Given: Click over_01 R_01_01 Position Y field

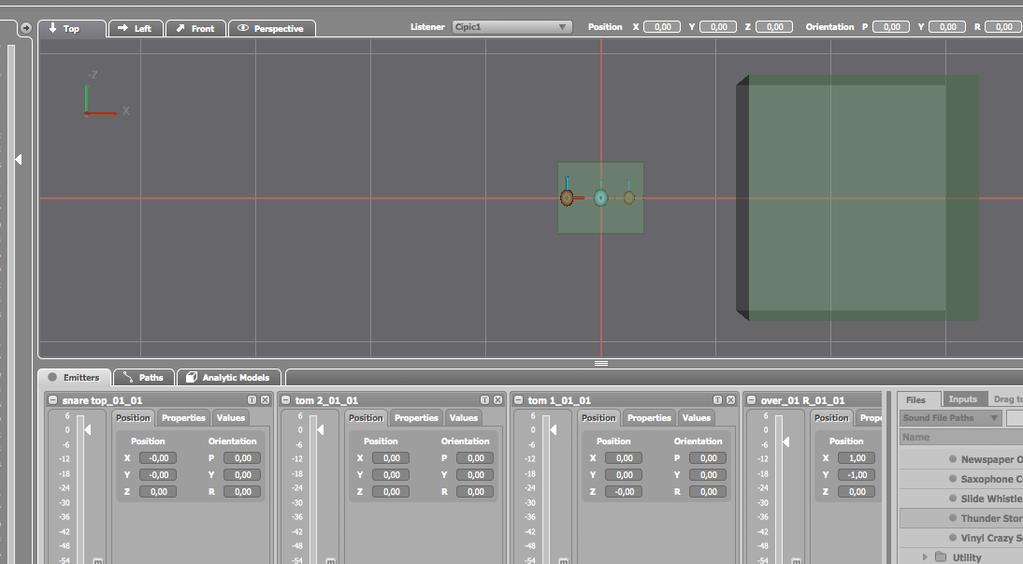Looking at the screenshot, I should [857, 475].
